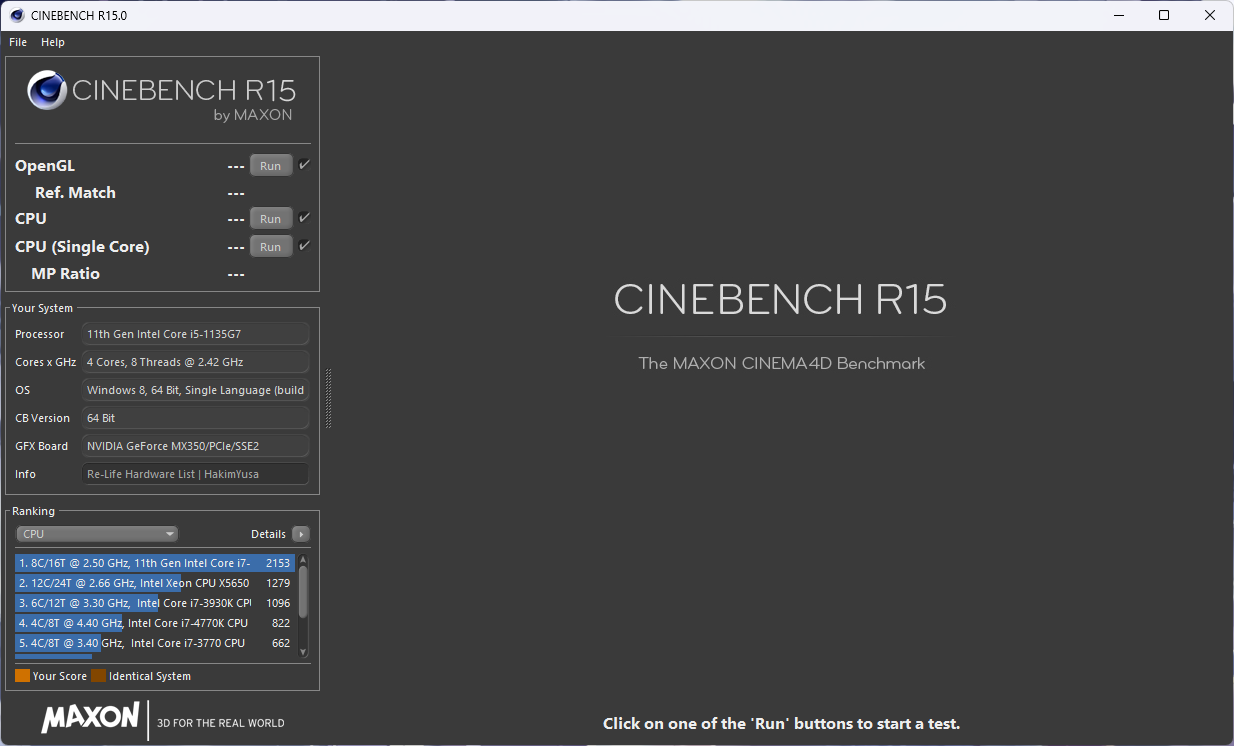
Task: Close the Cinebench window
Action: [x=1210, y=15]
